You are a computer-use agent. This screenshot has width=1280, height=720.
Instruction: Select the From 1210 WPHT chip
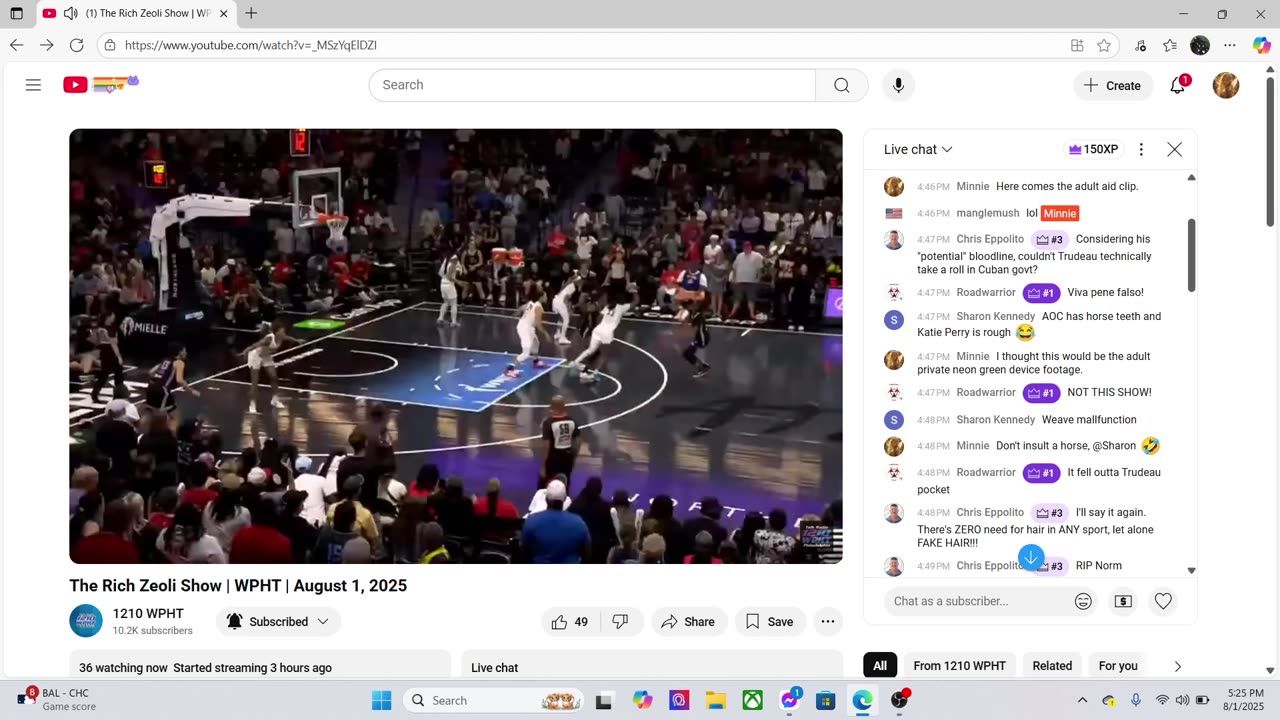click(x=959, y=666)
